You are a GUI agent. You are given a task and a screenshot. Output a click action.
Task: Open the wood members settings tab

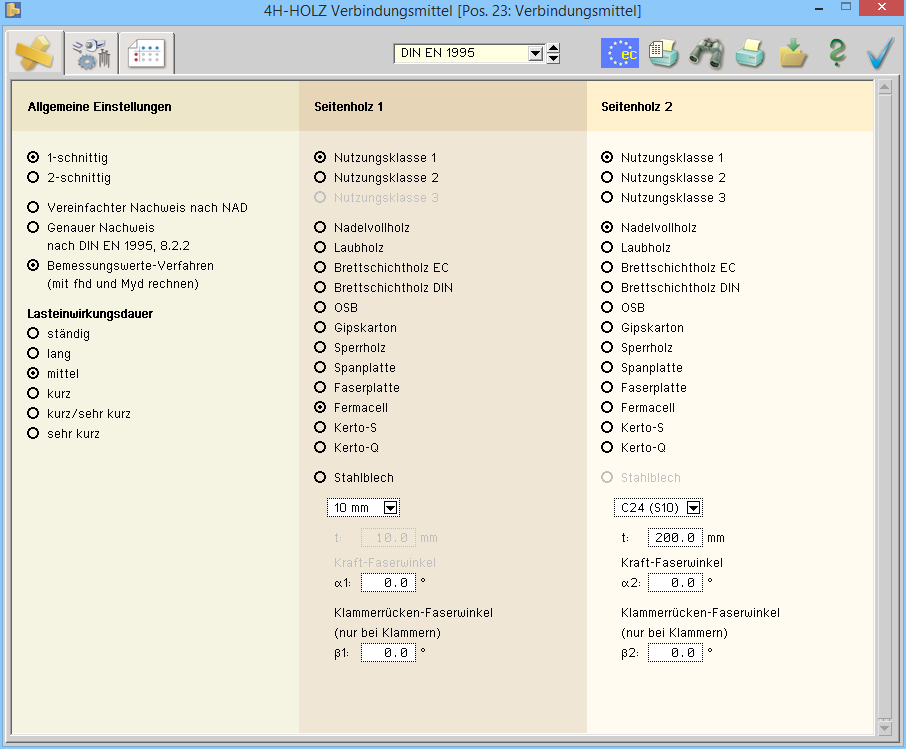coord(35,53)
